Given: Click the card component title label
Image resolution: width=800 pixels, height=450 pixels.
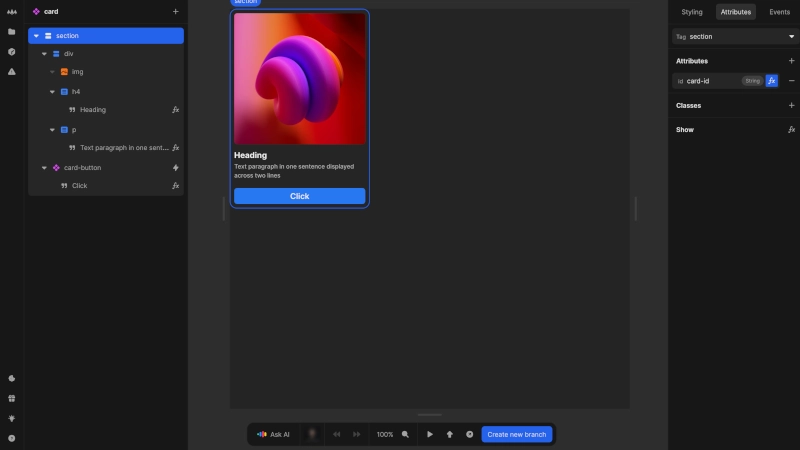Looking at the screenshot, I should pos(51,11).
